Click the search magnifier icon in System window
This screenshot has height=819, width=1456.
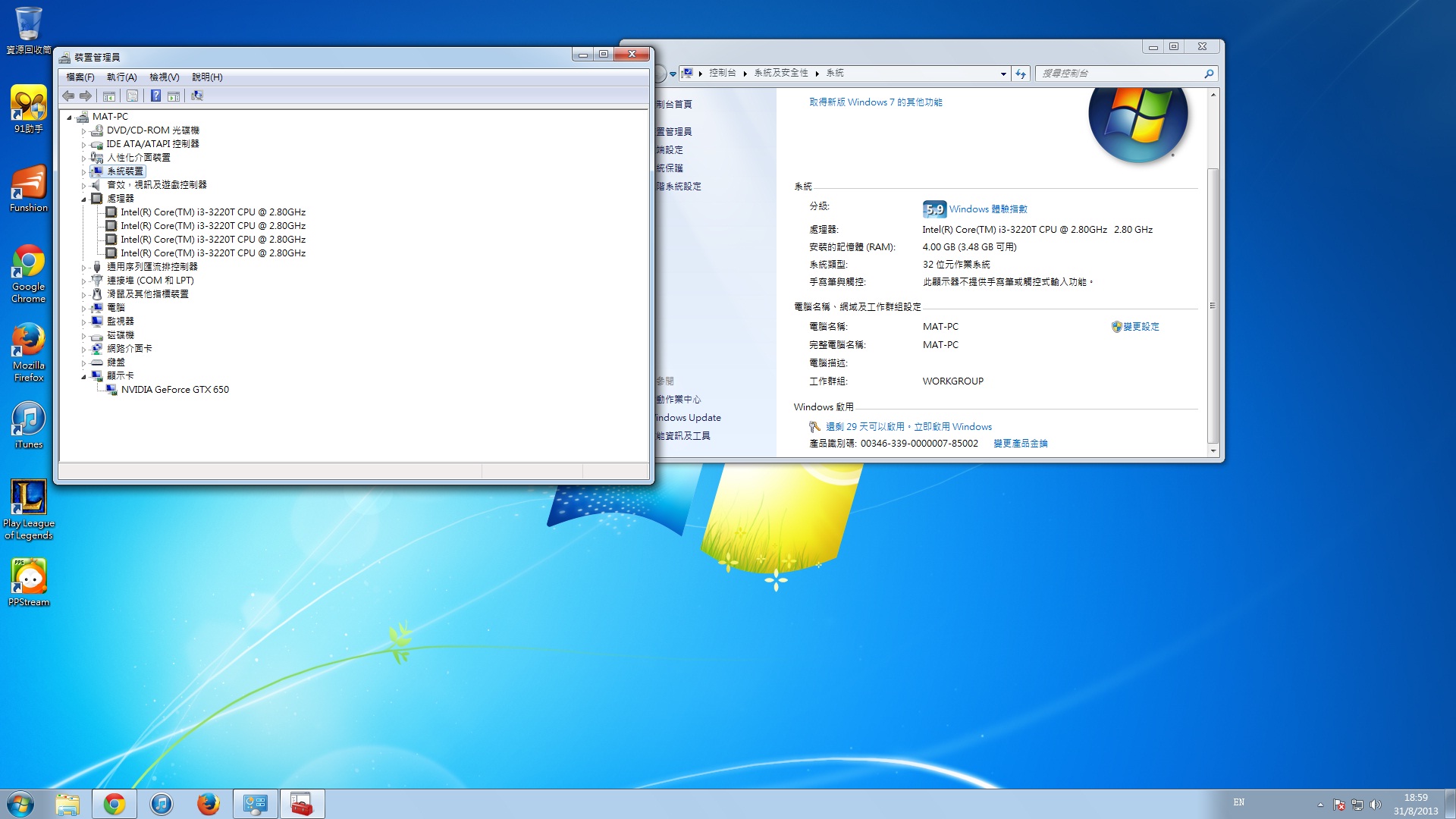pyautogui.click(x=1209, y=74)
